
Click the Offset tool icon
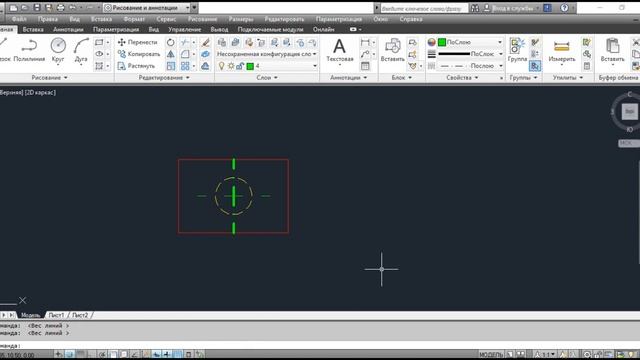pyautogui.click(x=205, y=66)
